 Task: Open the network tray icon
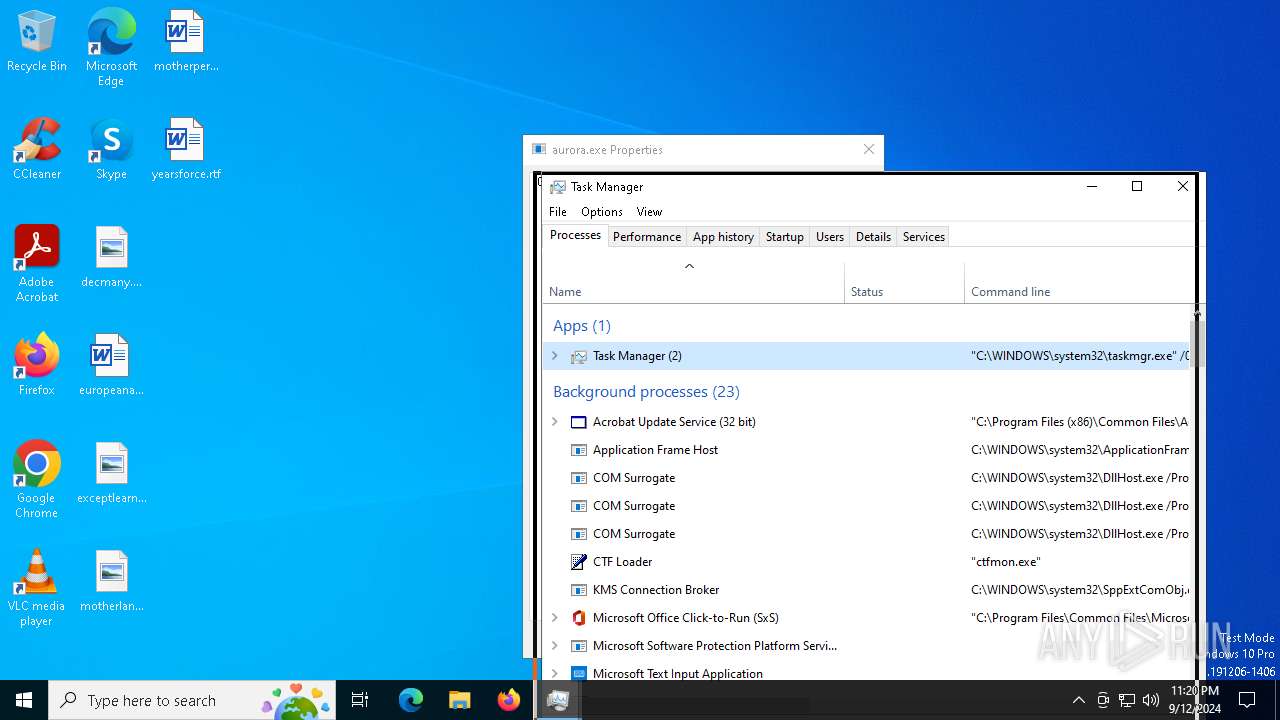[1127, 700]
